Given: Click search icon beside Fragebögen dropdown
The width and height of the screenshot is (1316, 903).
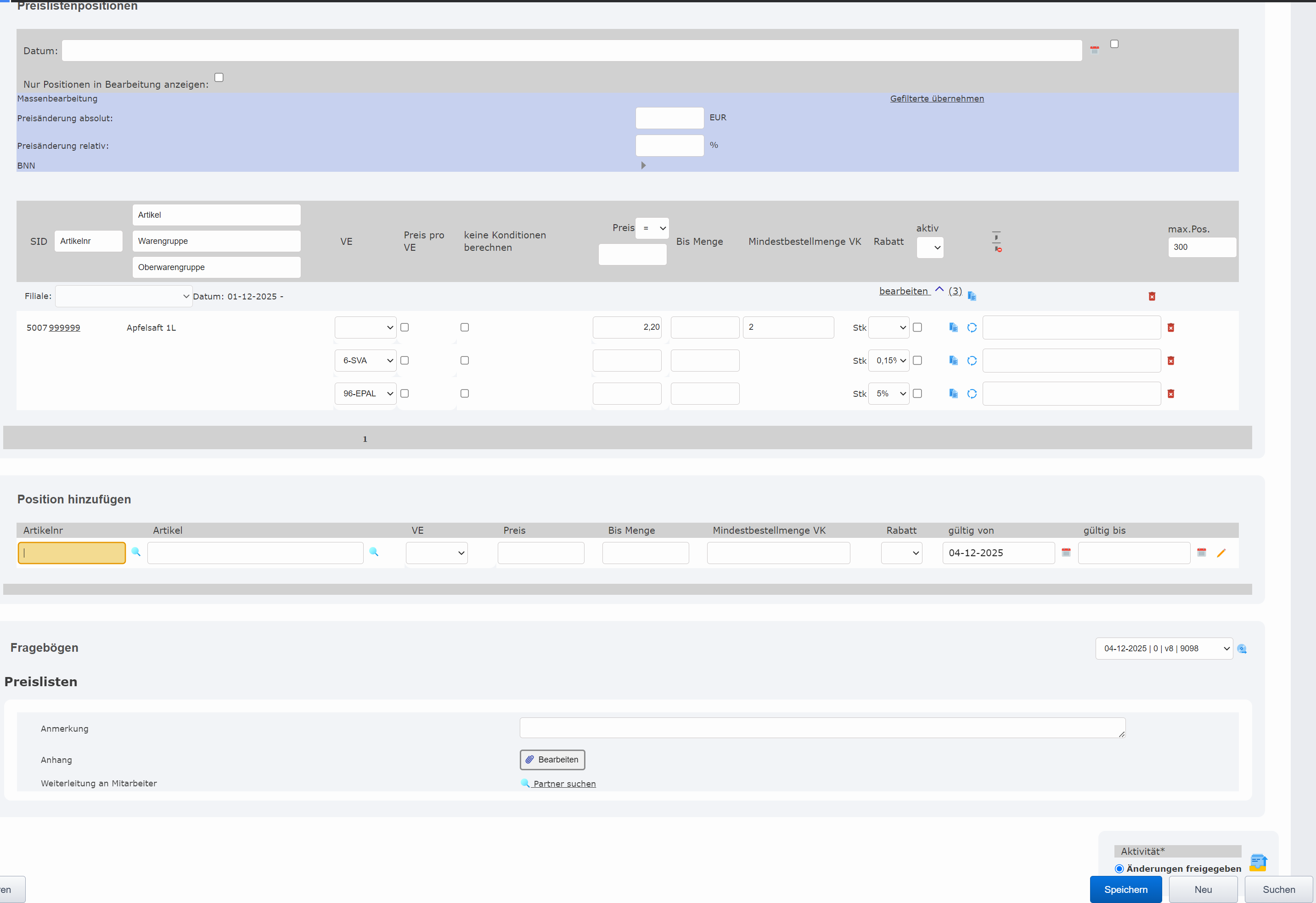Looking at the screenshot, I should point(1242,649).
